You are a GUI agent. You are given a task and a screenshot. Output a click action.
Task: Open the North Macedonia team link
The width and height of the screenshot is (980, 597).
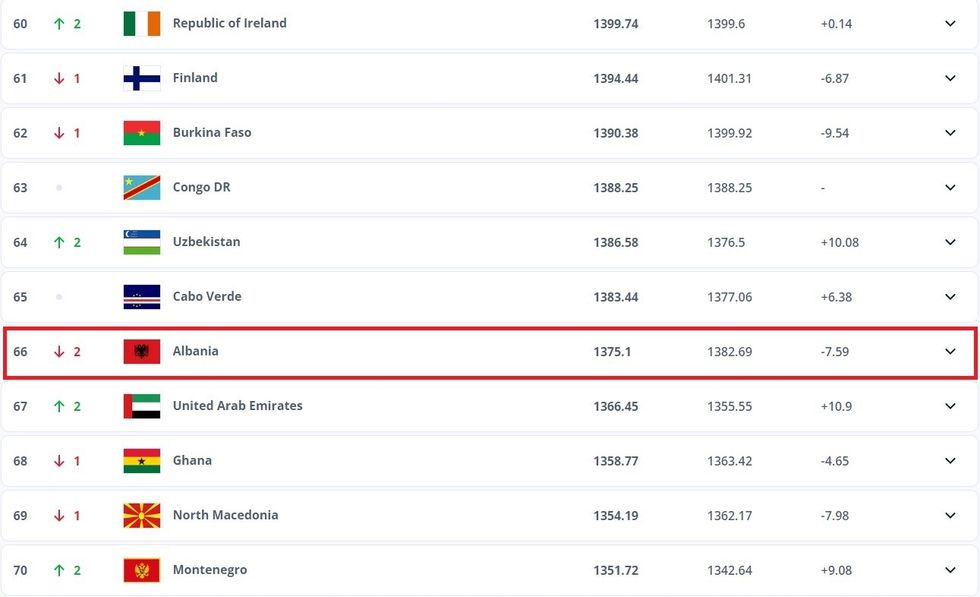(225, 515)
